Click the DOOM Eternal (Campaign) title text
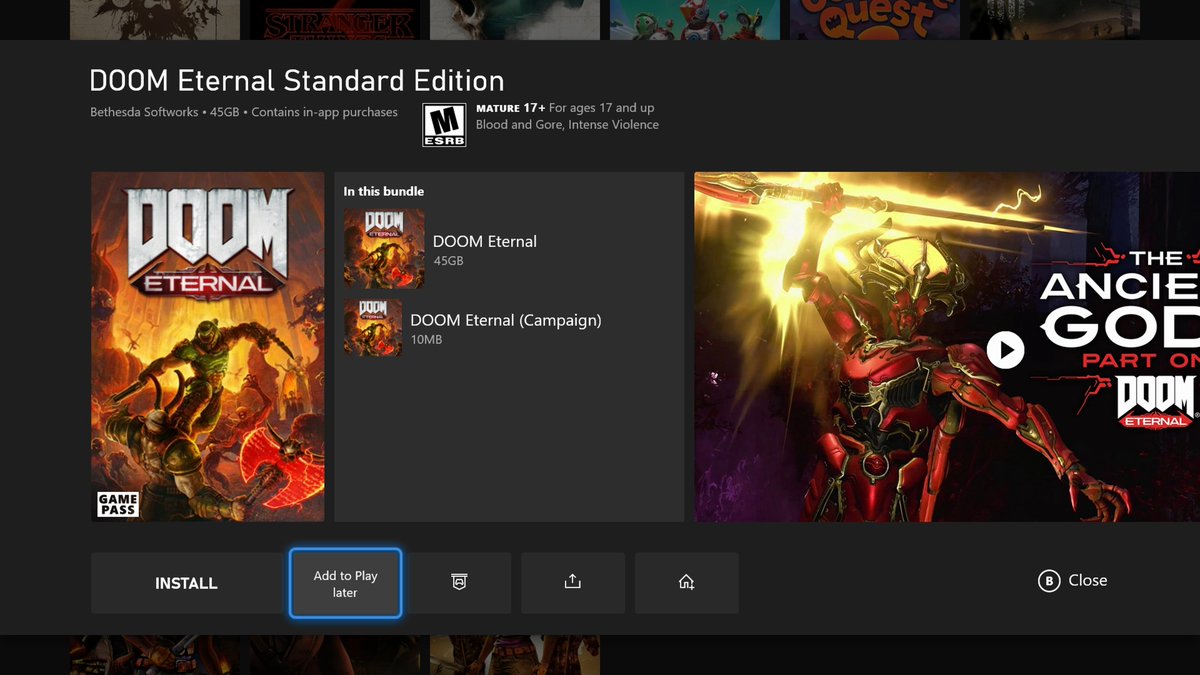The height and width of the screenshot is (675, 1200). 506,320
